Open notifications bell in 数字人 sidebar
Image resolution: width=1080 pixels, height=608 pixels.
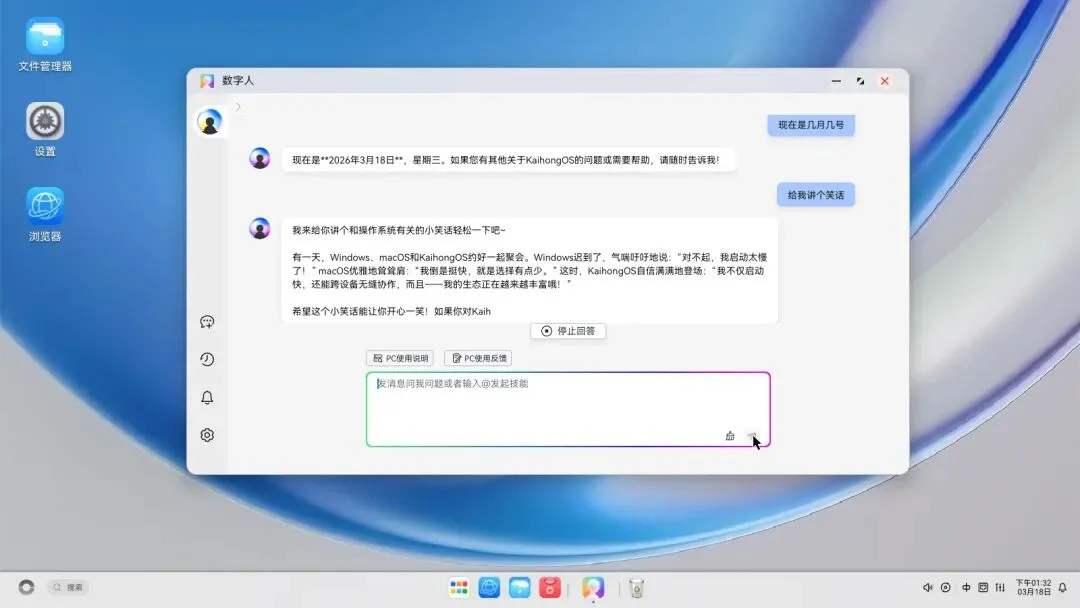coord(207,397)
